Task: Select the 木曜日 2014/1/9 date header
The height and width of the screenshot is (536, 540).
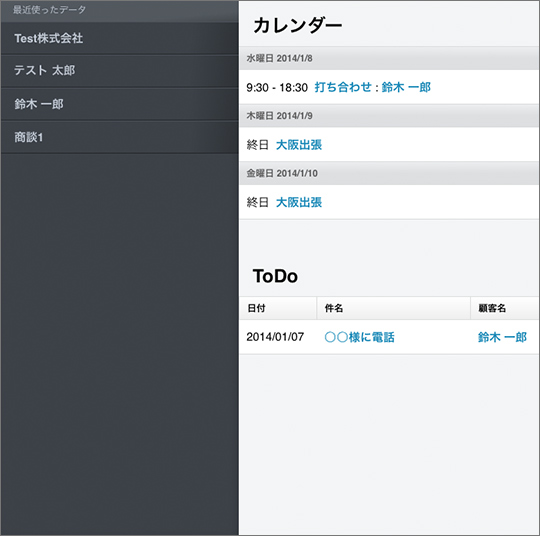Action: click(x=390, y=116)
